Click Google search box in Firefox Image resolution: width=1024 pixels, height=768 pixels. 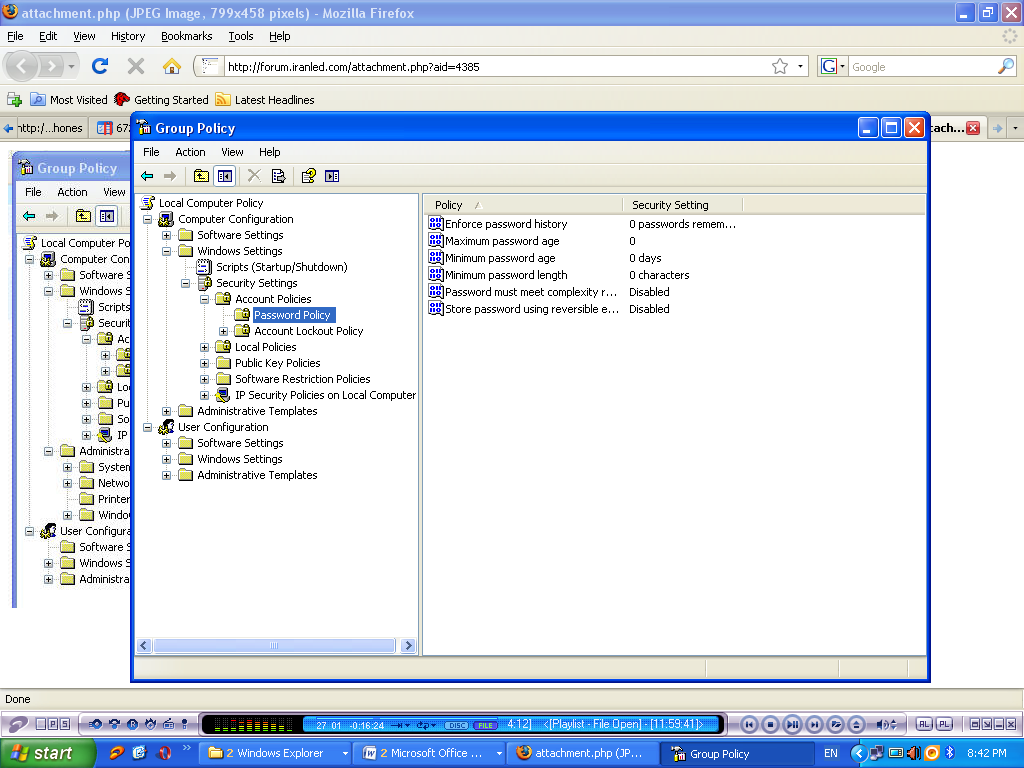click(x=923, y=67)
